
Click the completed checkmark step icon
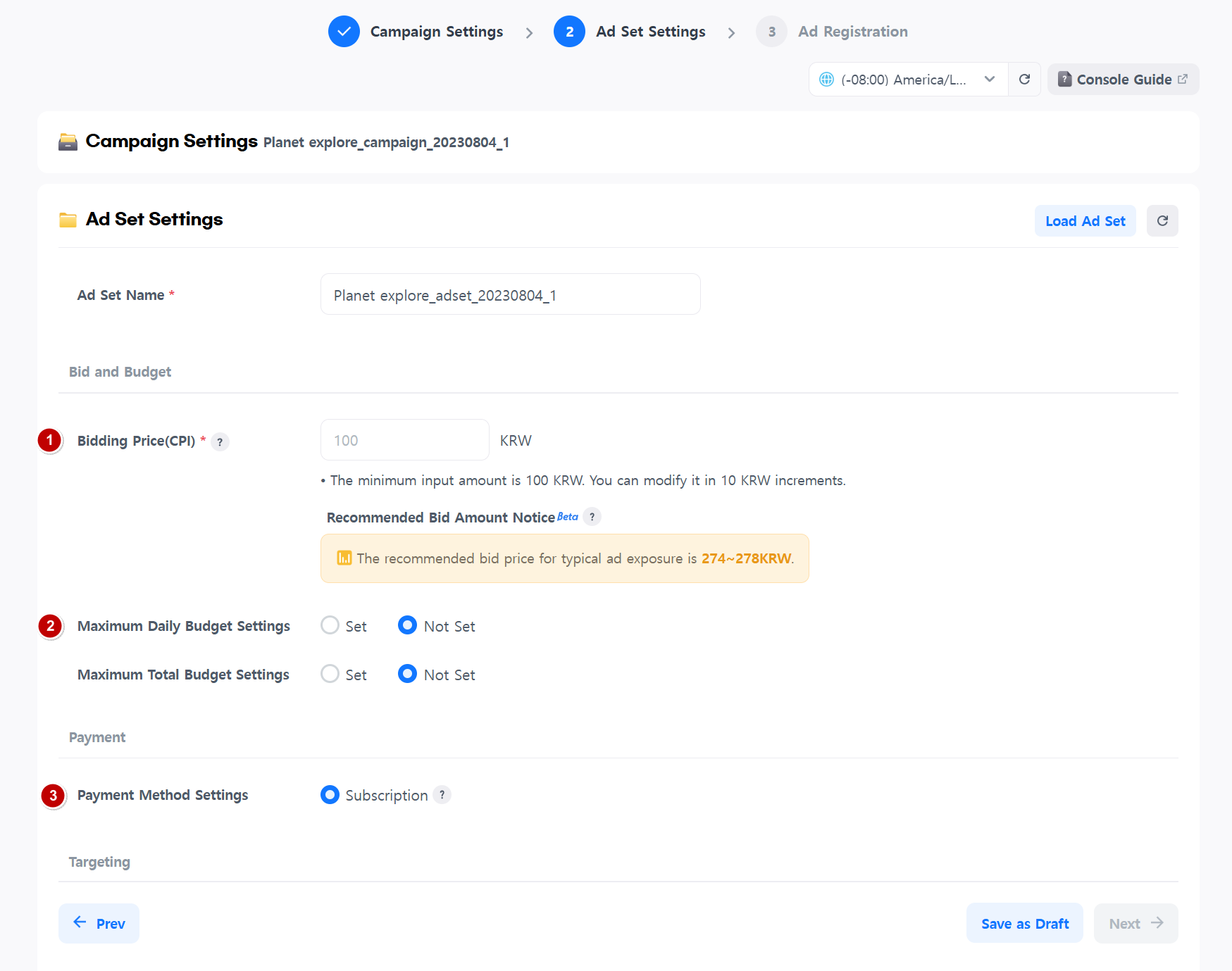[344, 32]
